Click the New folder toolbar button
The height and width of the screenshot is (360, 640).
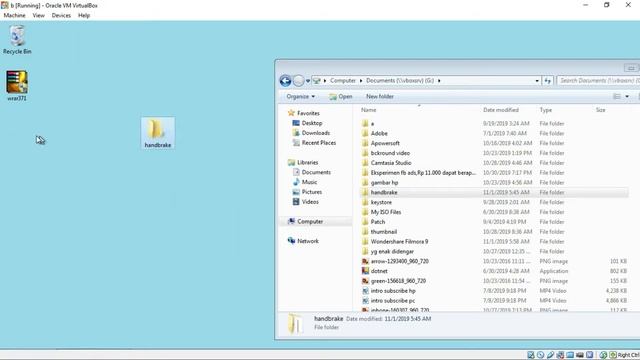pos(380,97)
